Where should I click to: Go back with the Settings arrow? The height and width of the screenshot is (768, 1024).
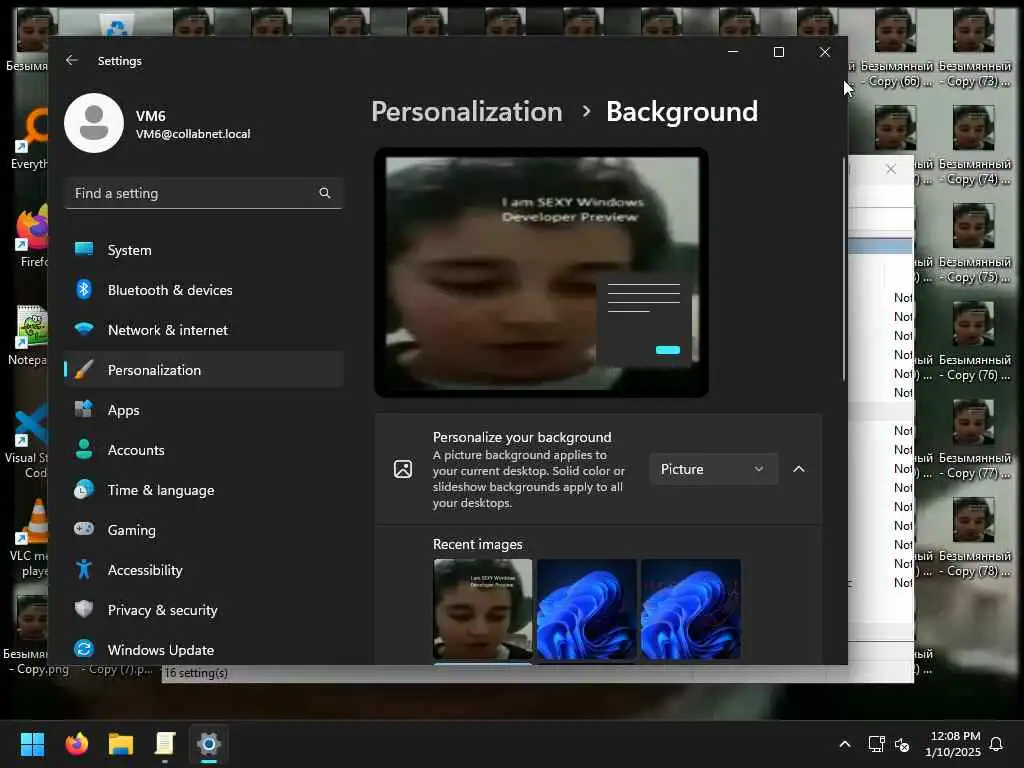pyautogui.click(x=72, y=60)
